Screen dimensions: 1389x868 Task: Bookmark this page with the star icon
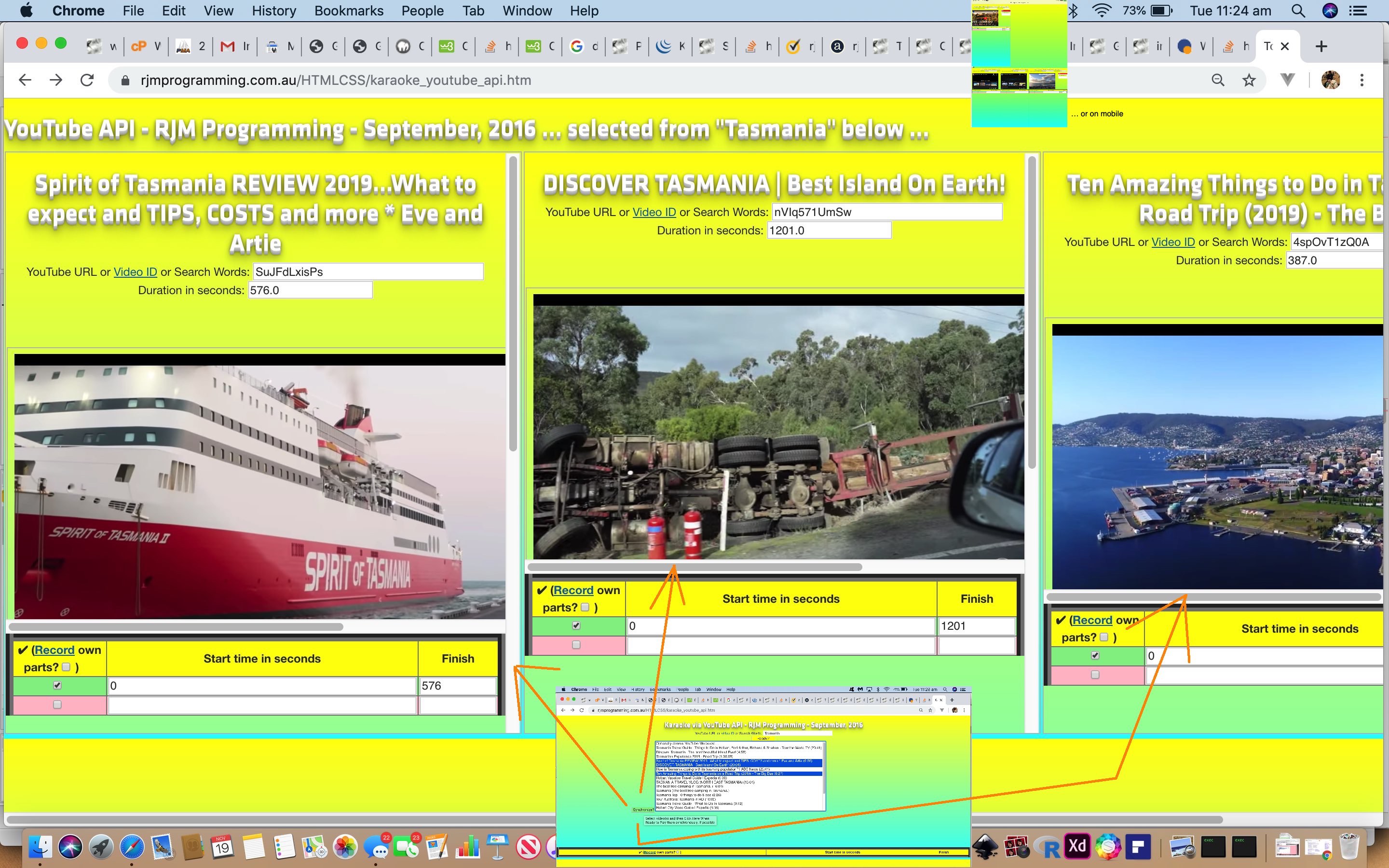1249,81
